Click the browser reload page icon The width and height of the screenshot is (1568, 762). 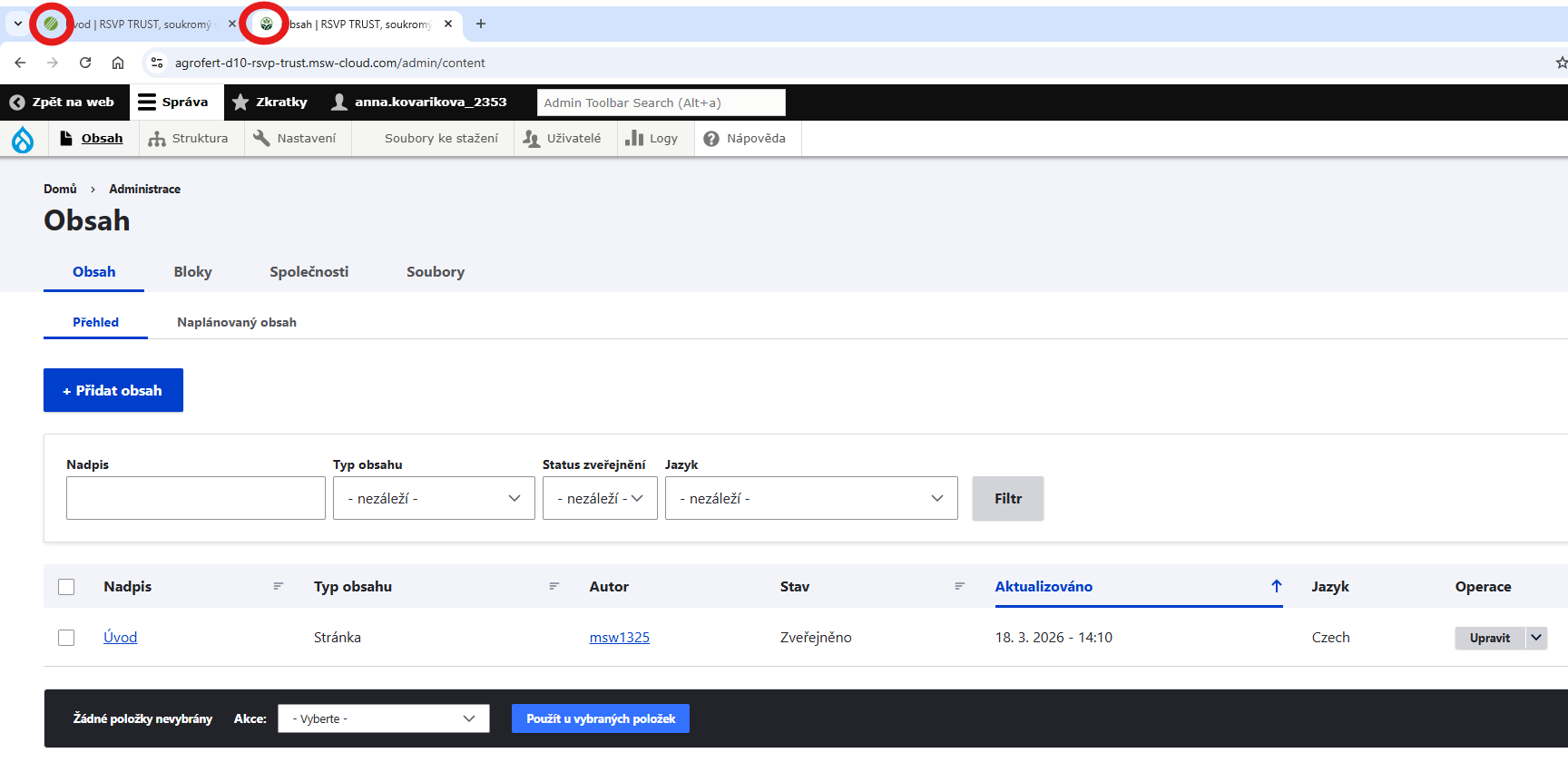click(85, 63)
